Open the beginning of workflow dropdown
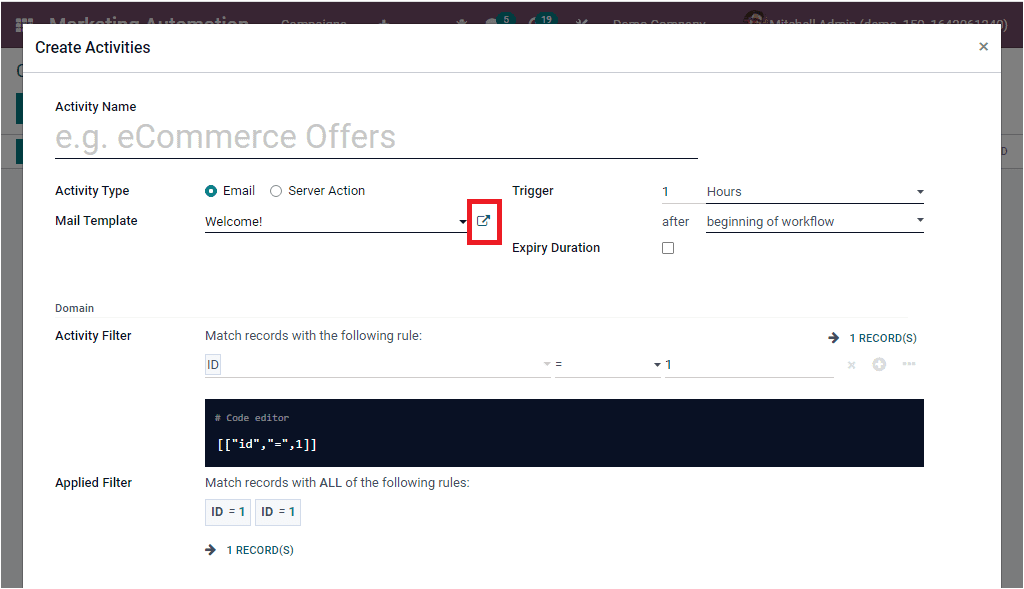The width and height of the screenshot is (1024, 589). click(814, 221)
